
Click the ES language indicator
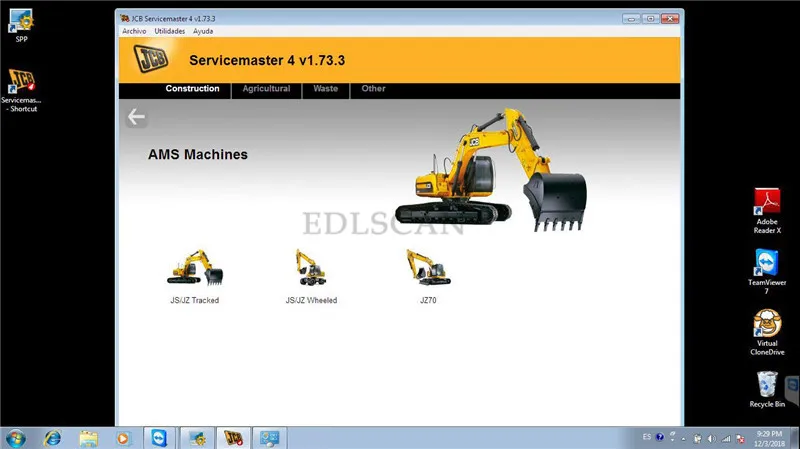point(646,437)
